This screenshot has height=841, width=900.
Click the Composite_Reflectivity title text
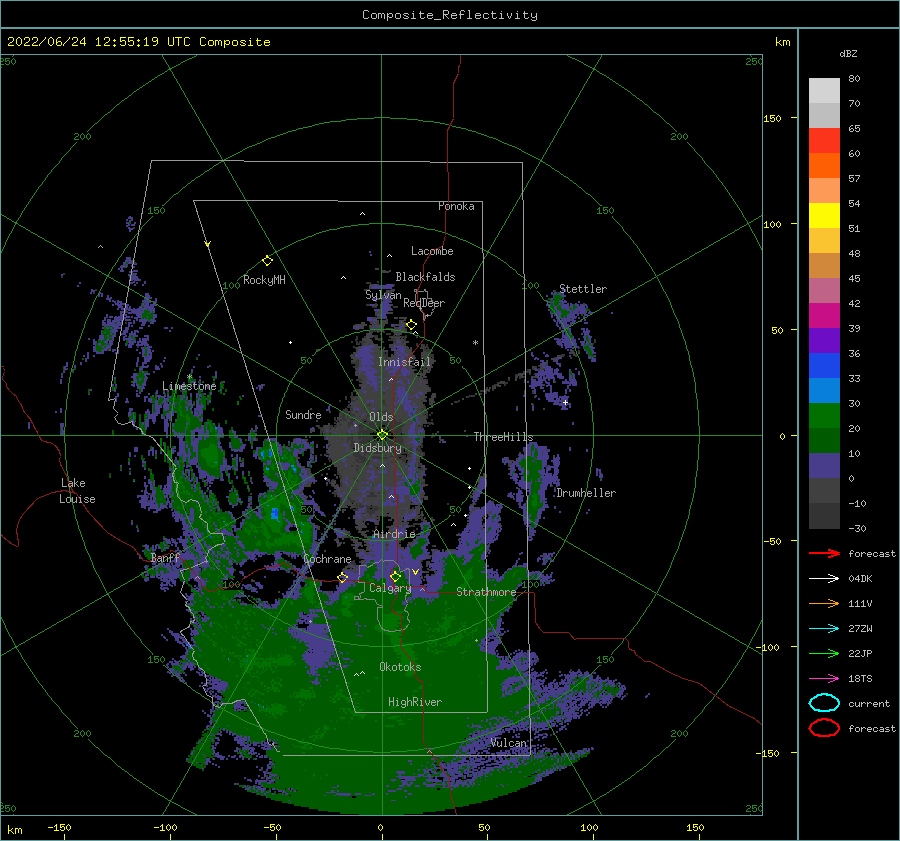450,15
